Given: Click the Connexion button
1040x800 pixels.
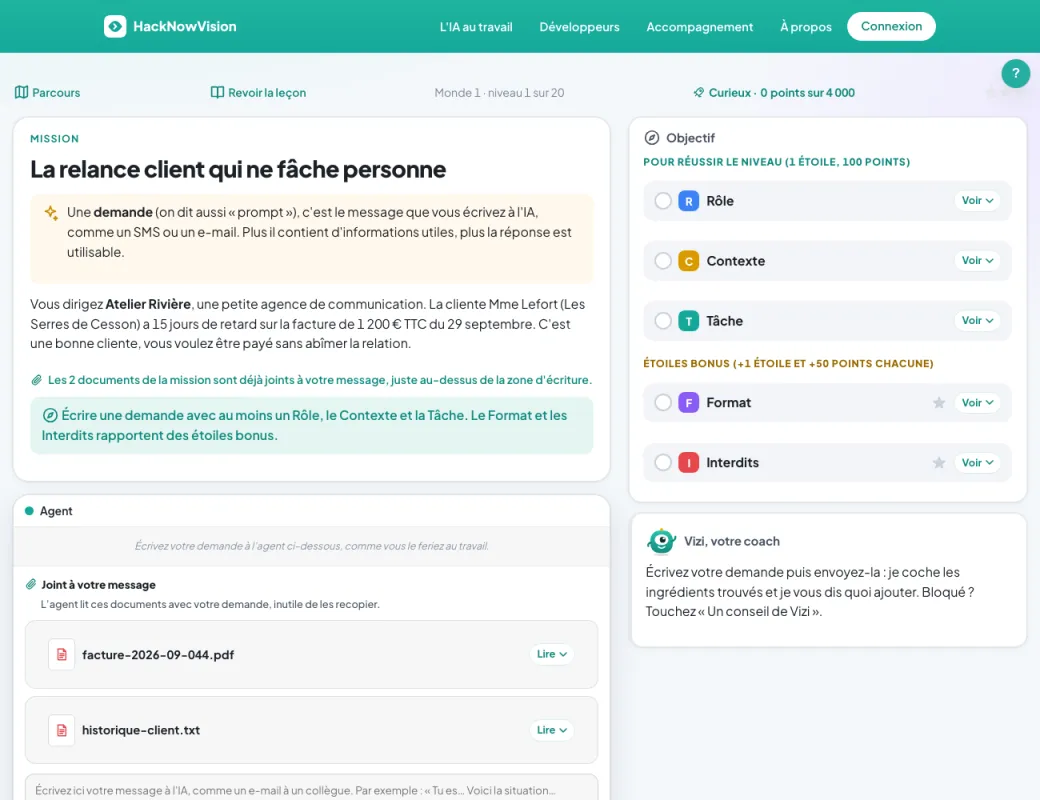Looking at the screenshot, I should coord(891,27).
